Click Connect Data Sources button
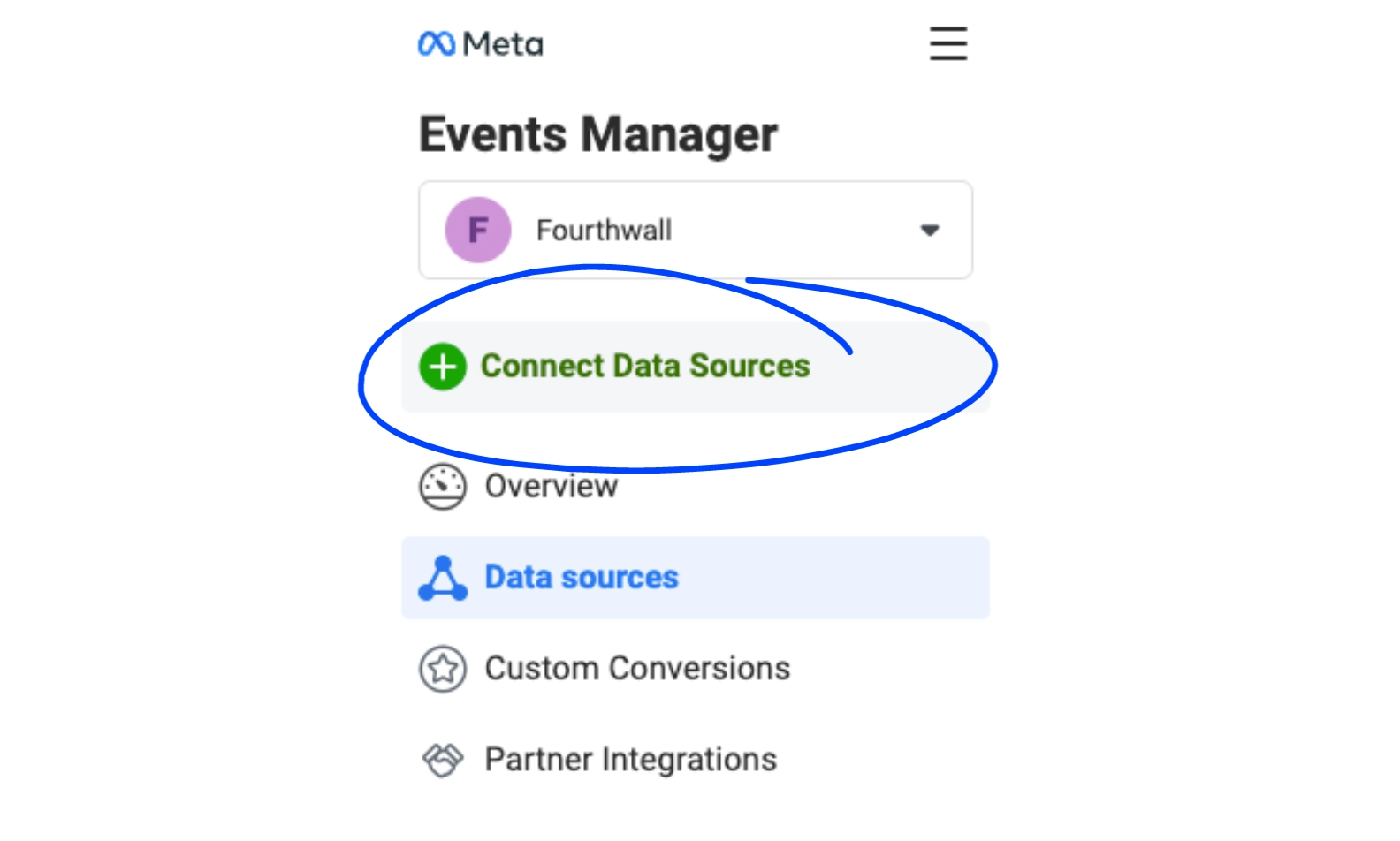This screenshot has height=841, width=1400. click(696, 367)
